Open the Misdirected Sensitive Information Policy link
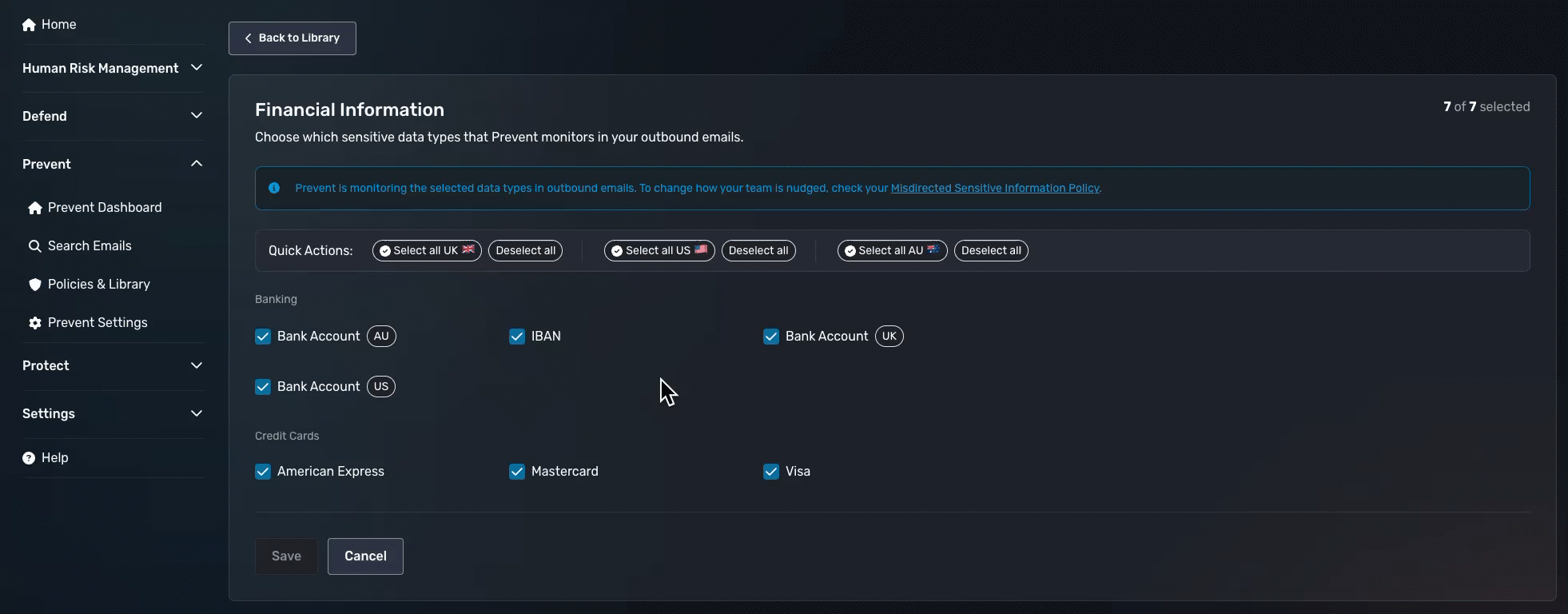The image size is (1568, 614). (995, 189)
